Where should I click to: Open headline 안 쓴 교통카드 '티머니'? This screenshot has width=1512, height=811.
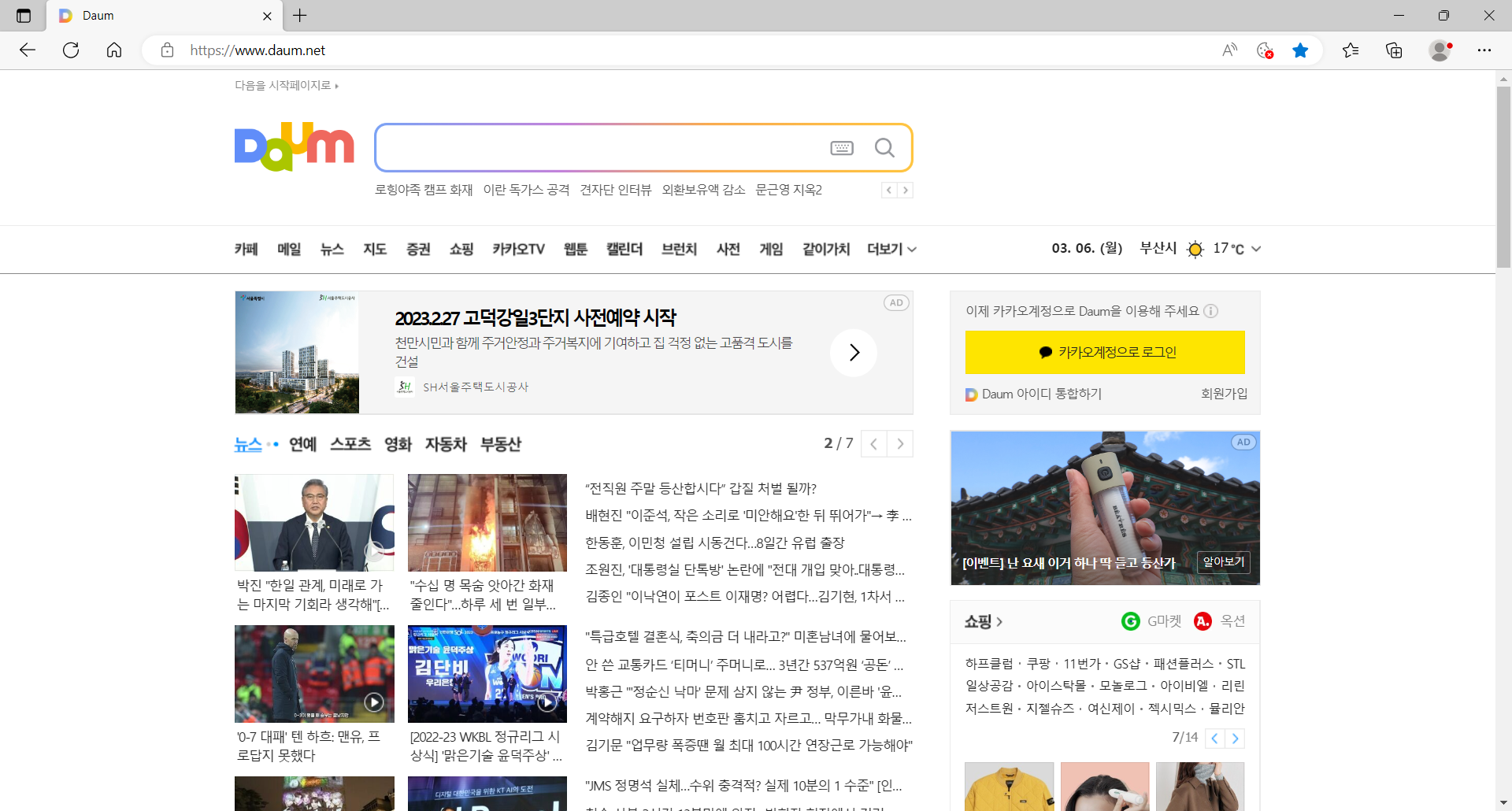pos(744,665)
